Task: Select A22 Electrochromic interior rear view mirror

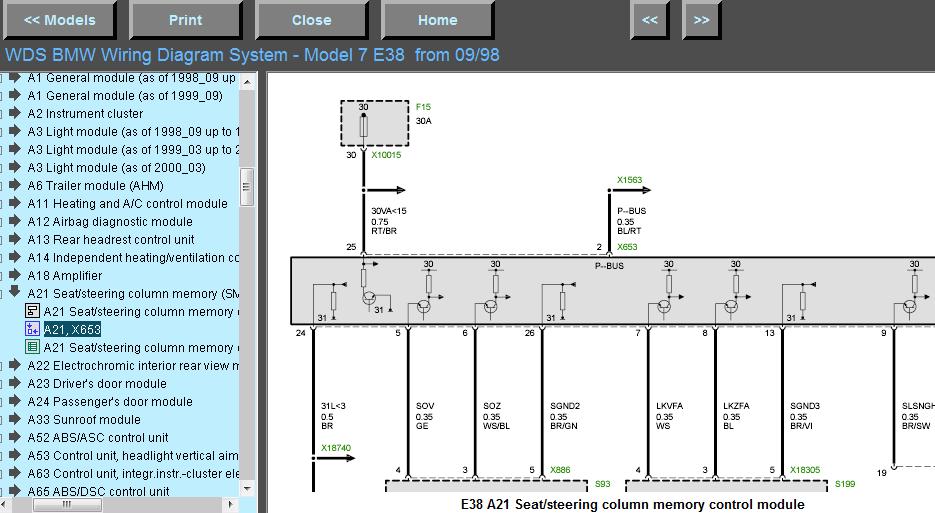Action: click(133, 366)
